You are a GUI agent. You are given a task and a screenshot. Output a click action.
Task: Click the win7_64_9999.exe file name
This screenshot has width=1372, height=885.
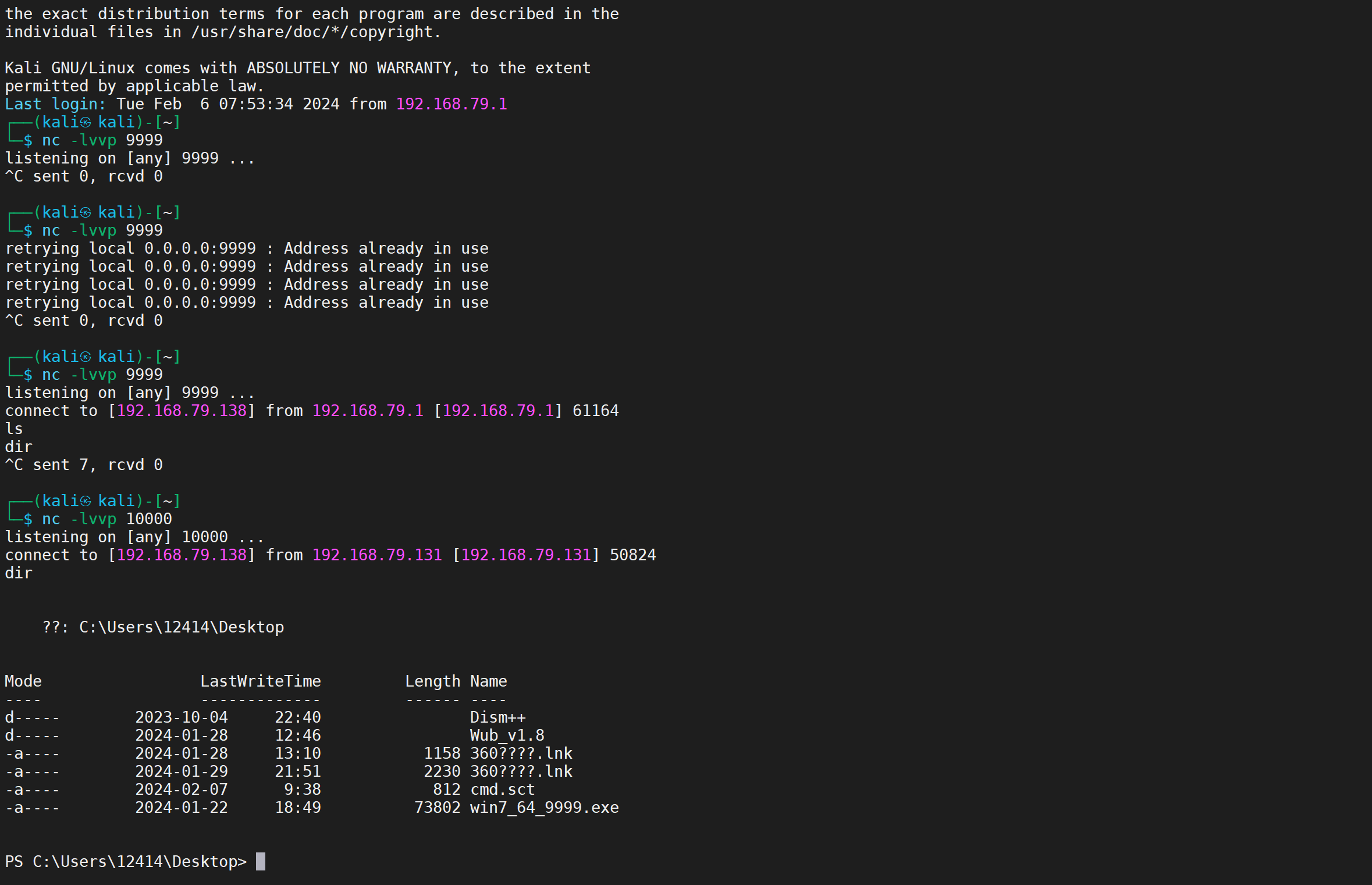click(x=544, y=808)
